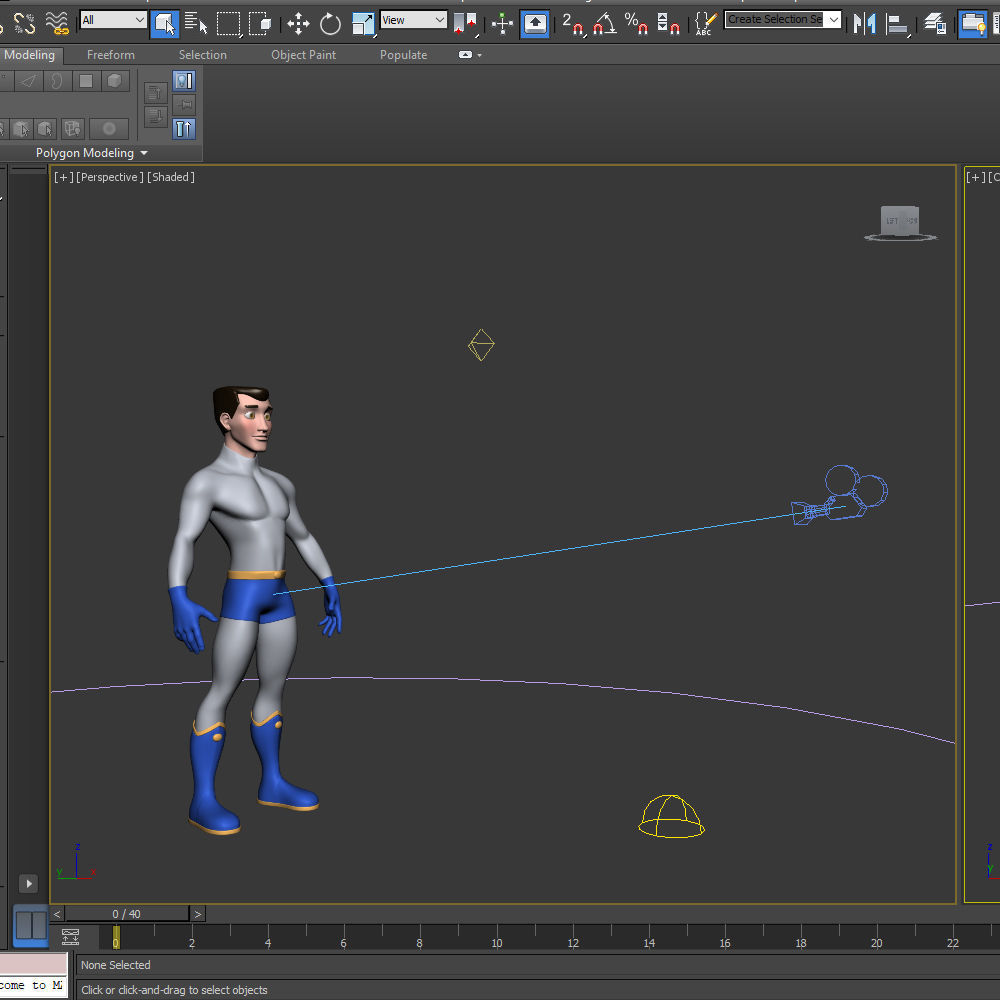1000x1000 pixels.
Task: Select the yellow diamond light helper
Action: 481,345
